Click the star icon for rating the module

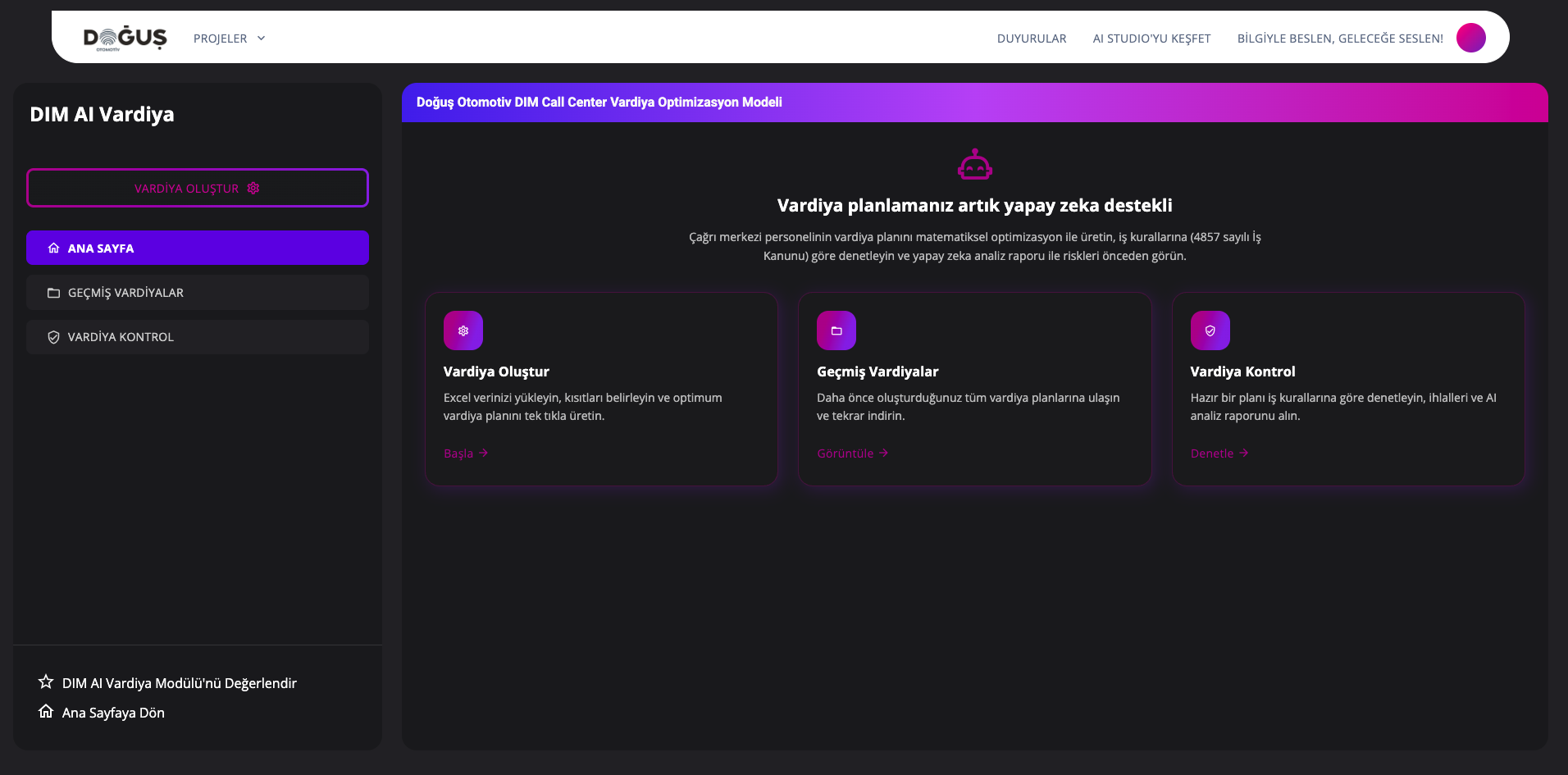[x=46, y=682]
